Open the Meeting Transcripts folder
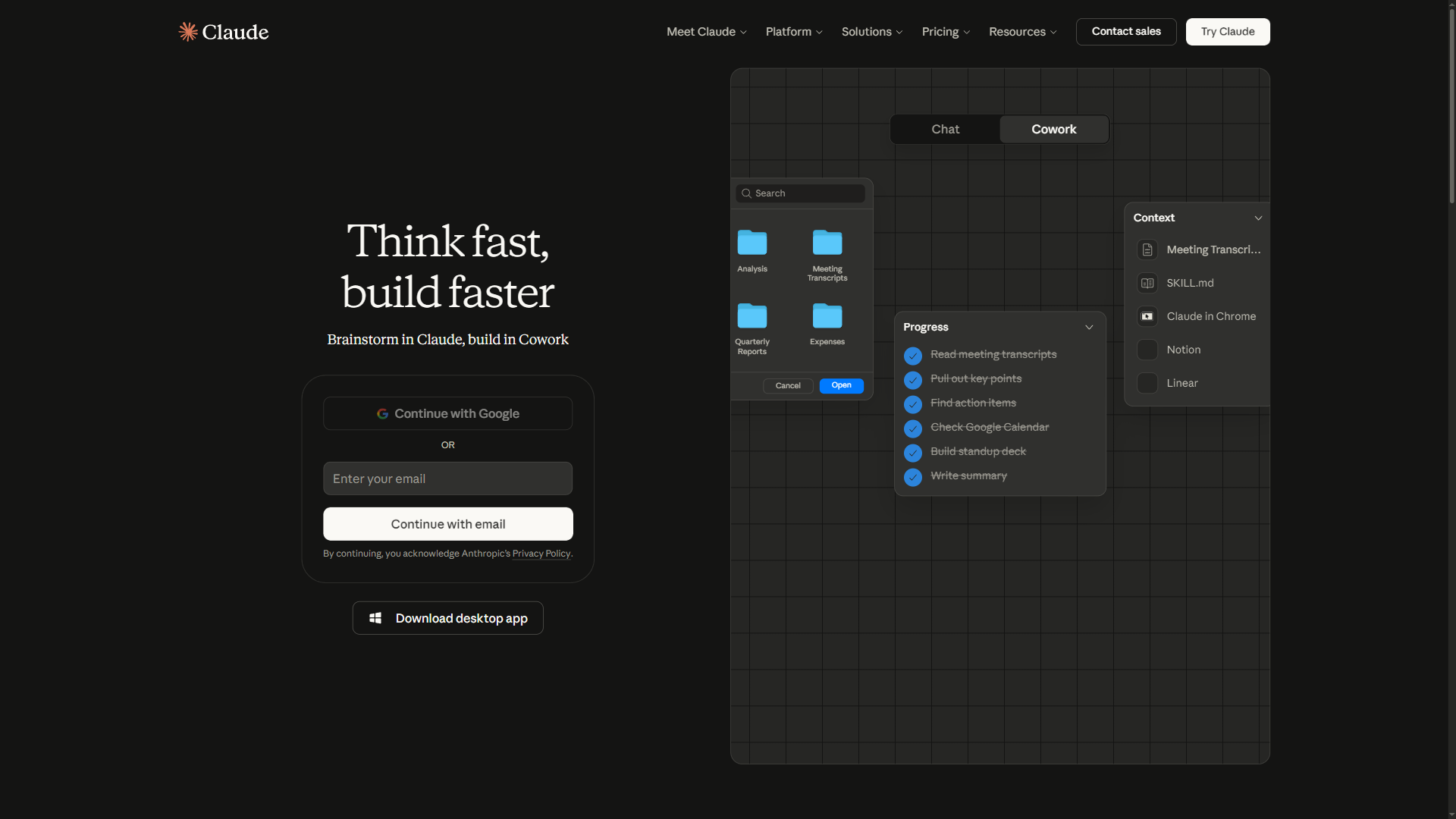1456x819 pixels. click(x=827, y=256)
